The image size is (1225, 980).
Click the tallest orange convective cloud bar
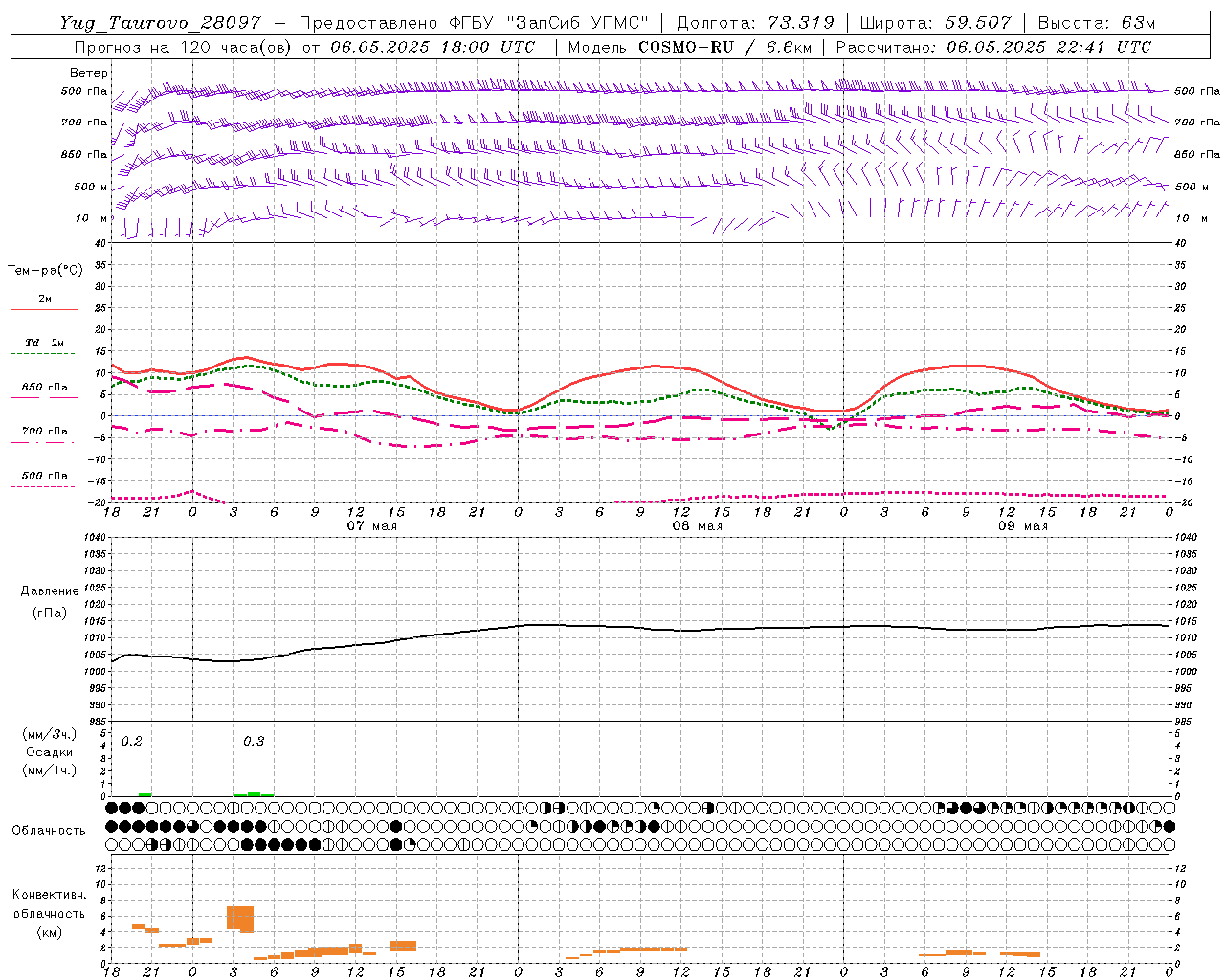pos(240,918)
